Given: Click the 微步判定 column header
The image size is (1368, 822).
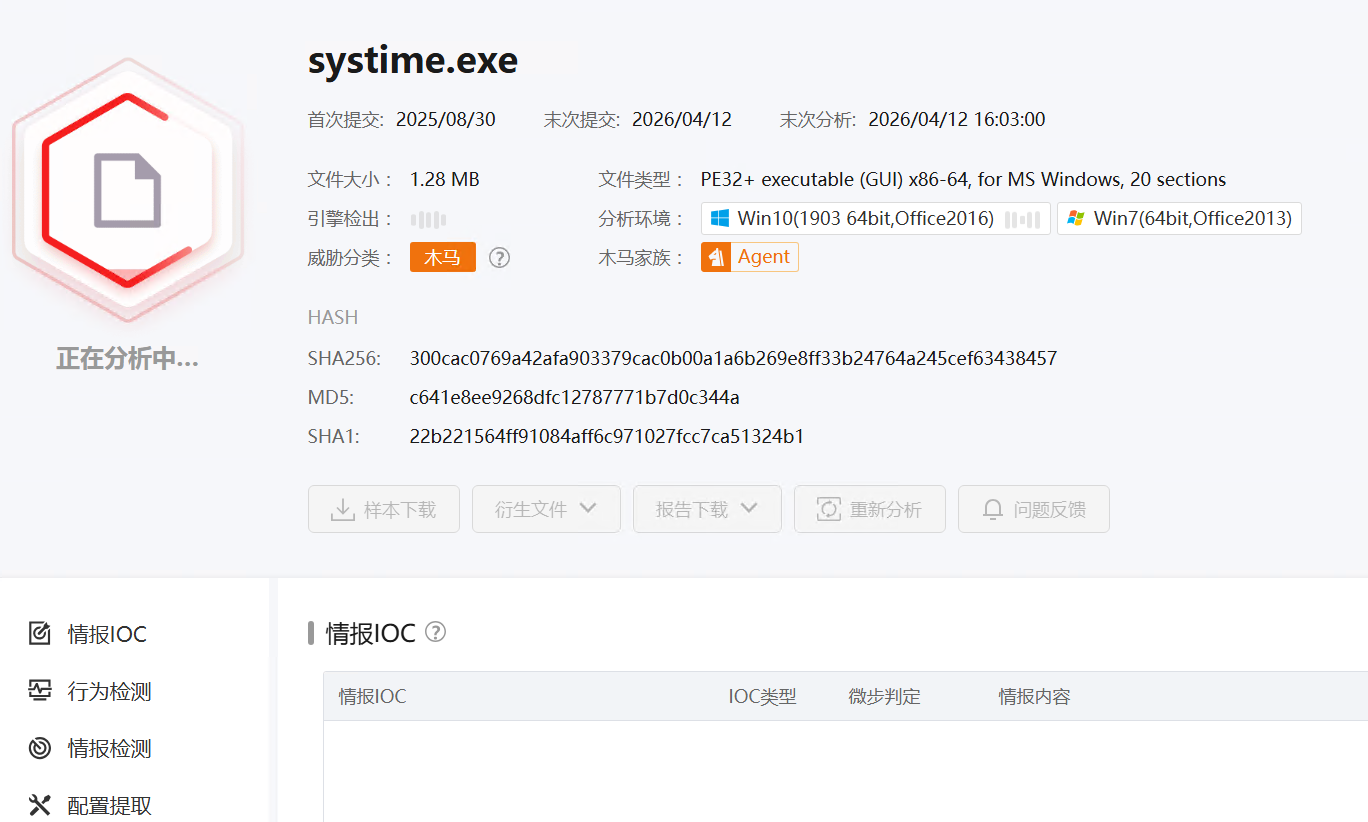Looking at the screenshot, I should (x=885, y=696).
